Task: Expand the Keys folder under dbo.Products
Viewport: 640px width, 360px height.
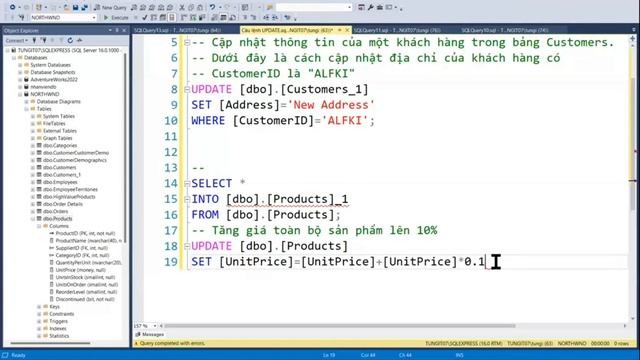Action: click(39, 307)
